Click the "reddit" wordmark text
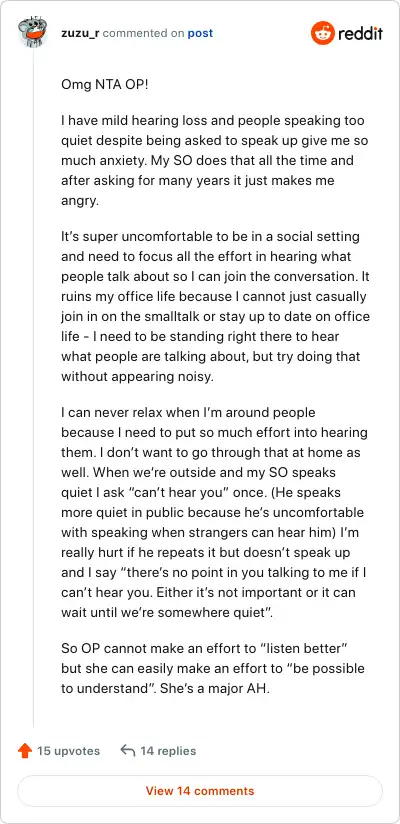The image size is (400, 824). pyautogui.click(x=360, y=34)
